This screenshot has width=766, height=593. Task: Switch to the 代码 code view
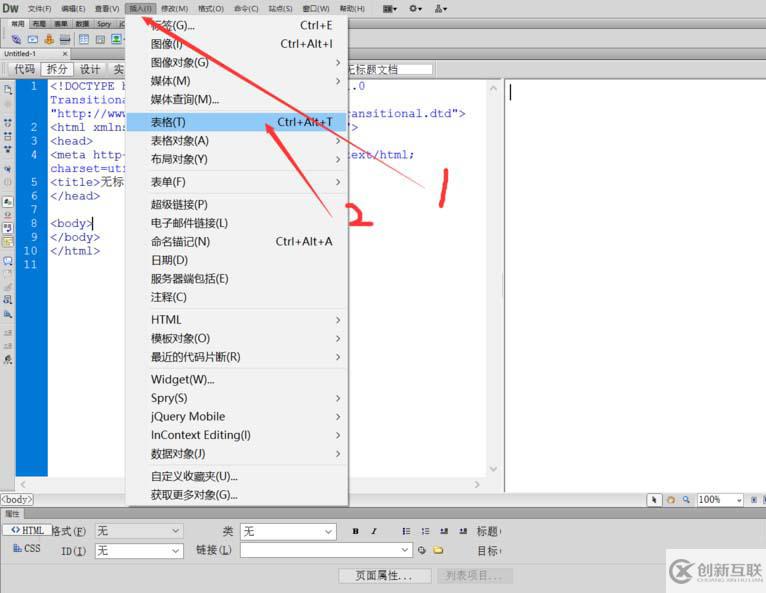(x=24, y=69)
